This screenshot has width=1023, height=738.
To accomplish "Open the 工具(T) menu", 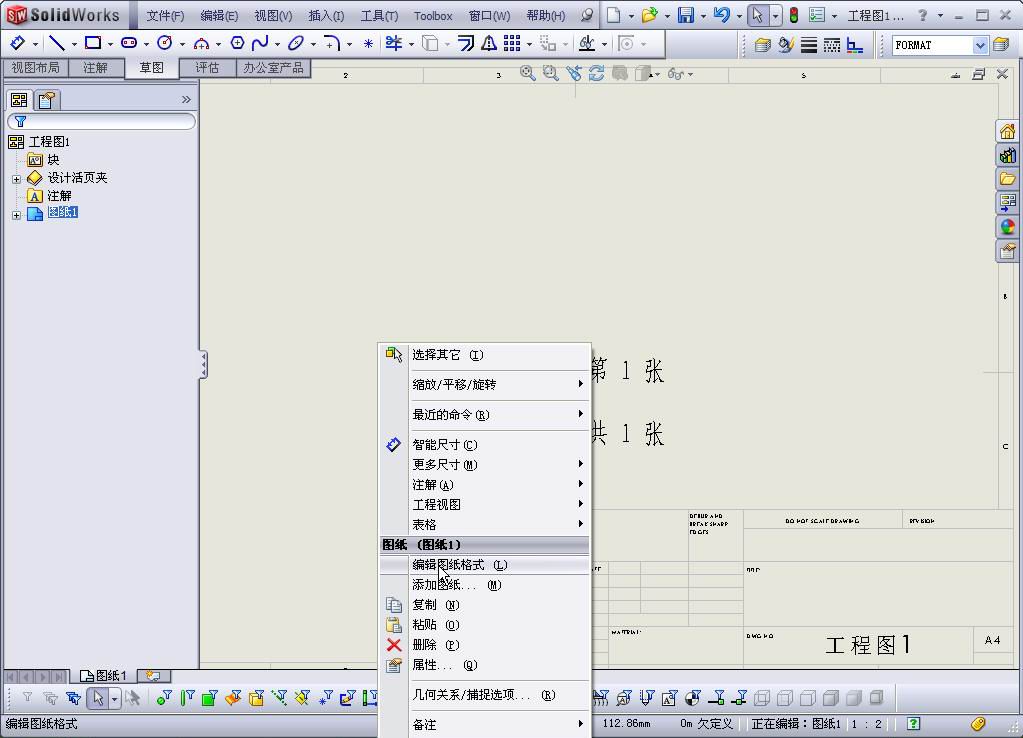I will click(x=379, y=16).
